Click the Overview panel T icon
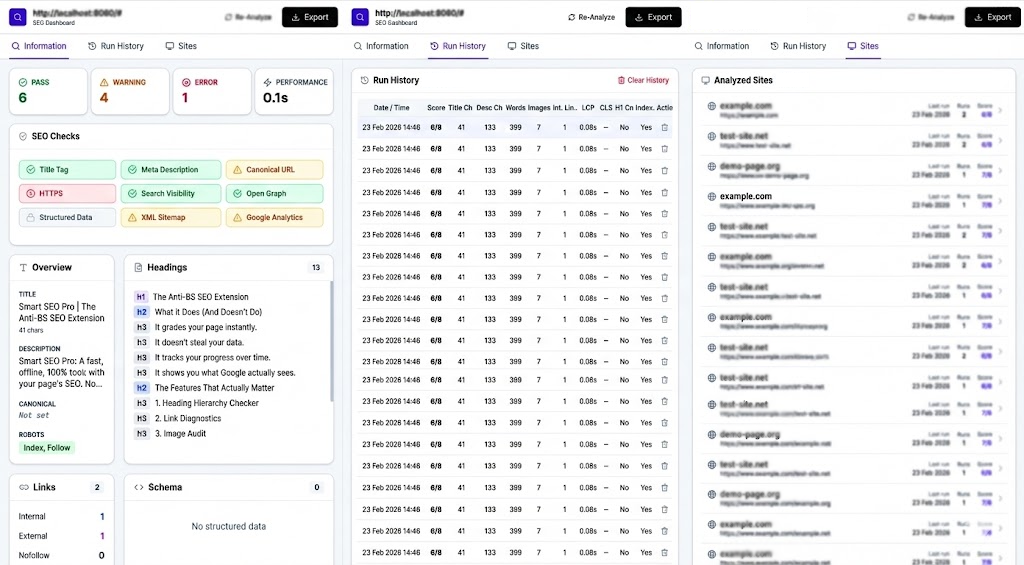 click(23, 268)
